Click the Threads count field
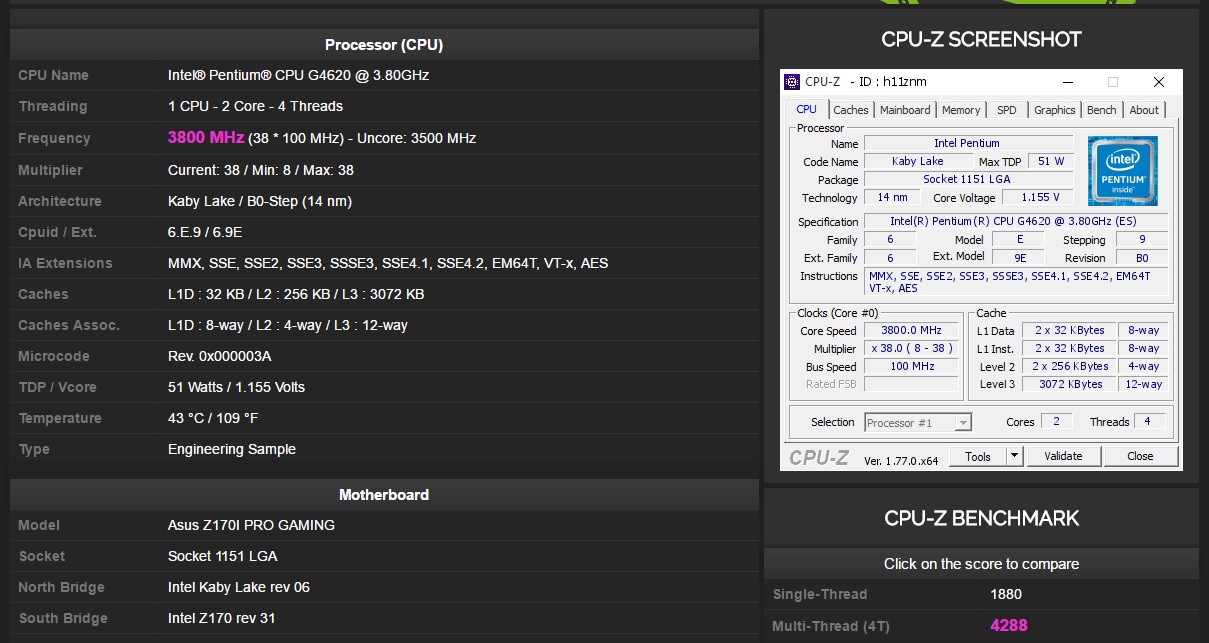Image resolution: width=1209 pixels, height=643 pixels. coord(1148,422)
